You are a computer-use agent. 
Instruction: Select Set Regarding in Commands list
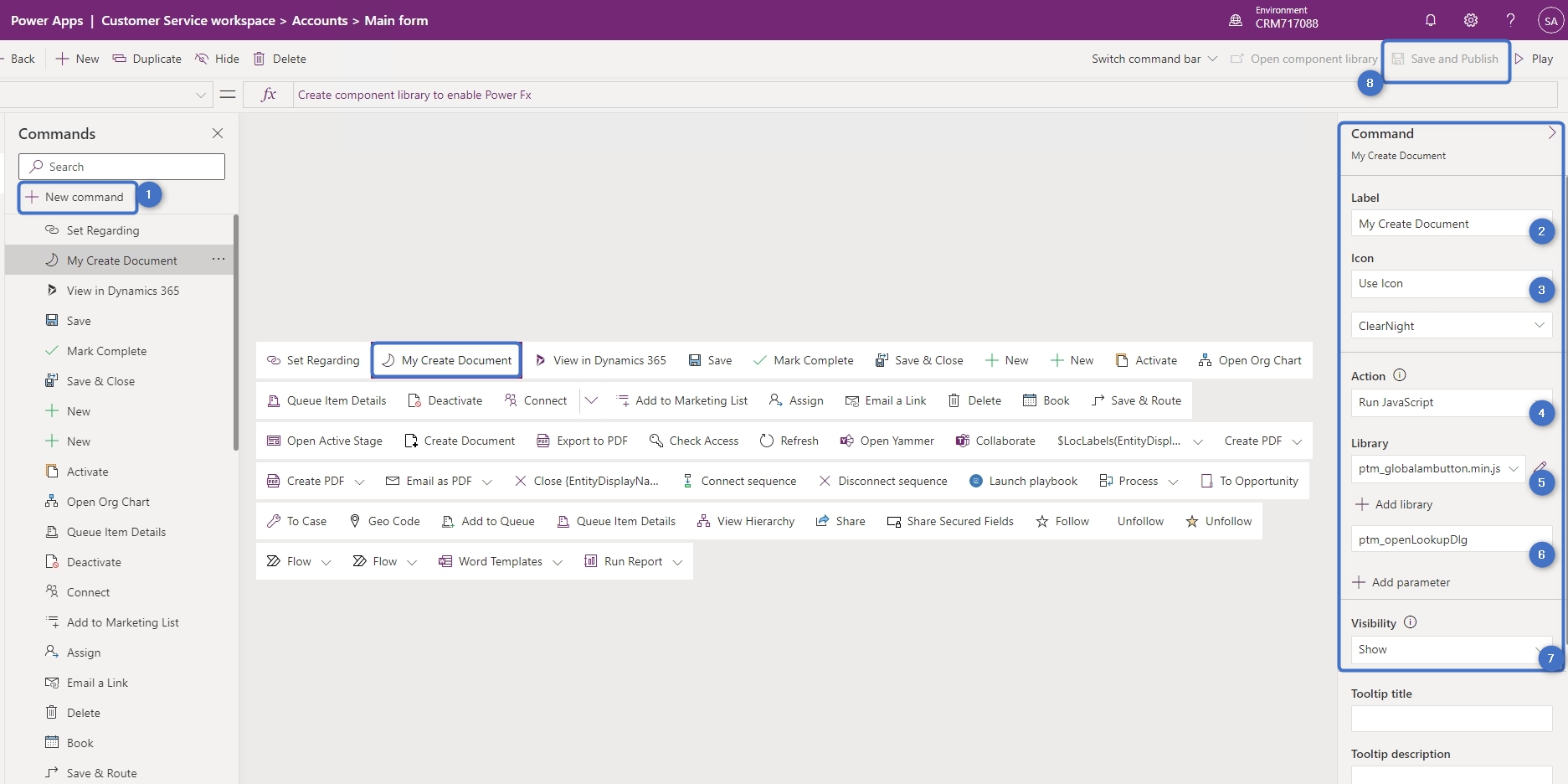click(x=120, y=230)
